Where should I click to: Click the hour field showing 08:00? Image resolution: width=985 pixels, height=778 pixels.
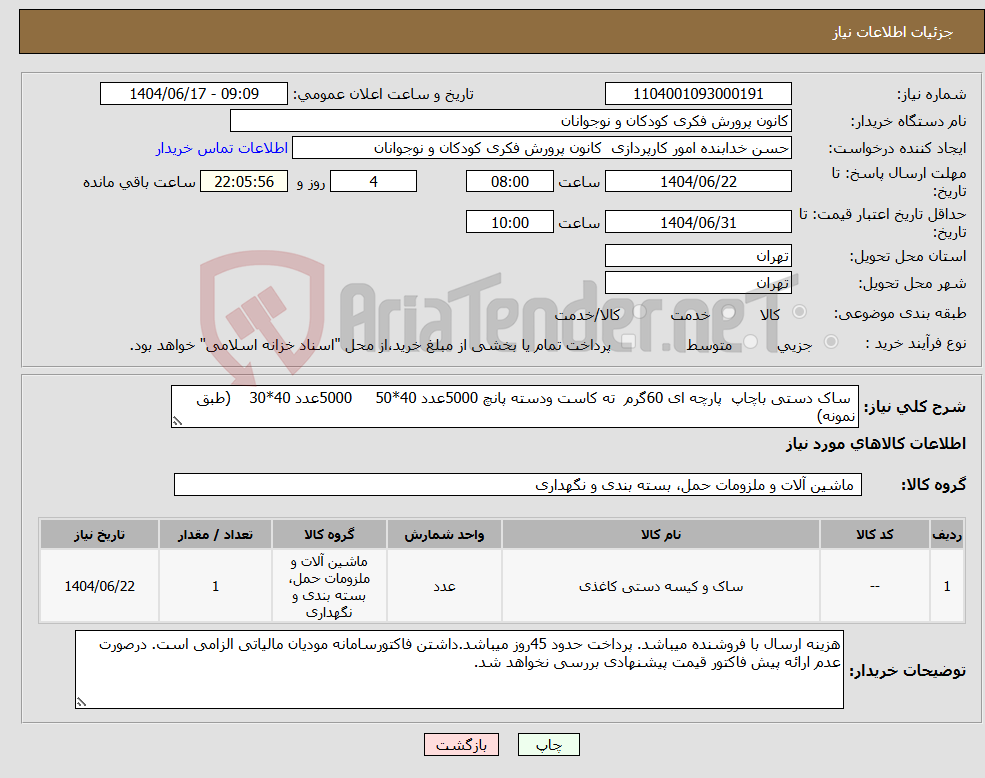510,181
